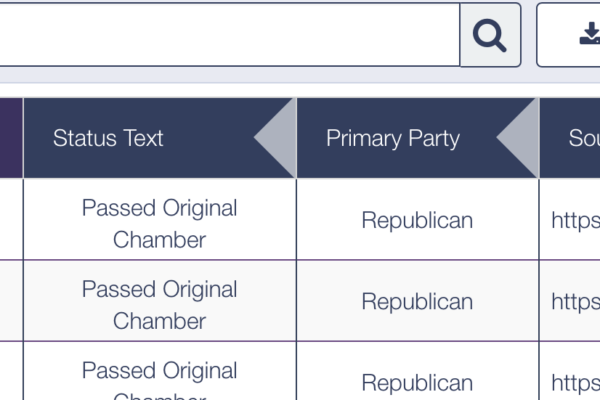The height and width of the screenshot is (400, 600).
Task: Expand the Status Text column triangle
Action: pyautogui.click(x=275, y=138)
